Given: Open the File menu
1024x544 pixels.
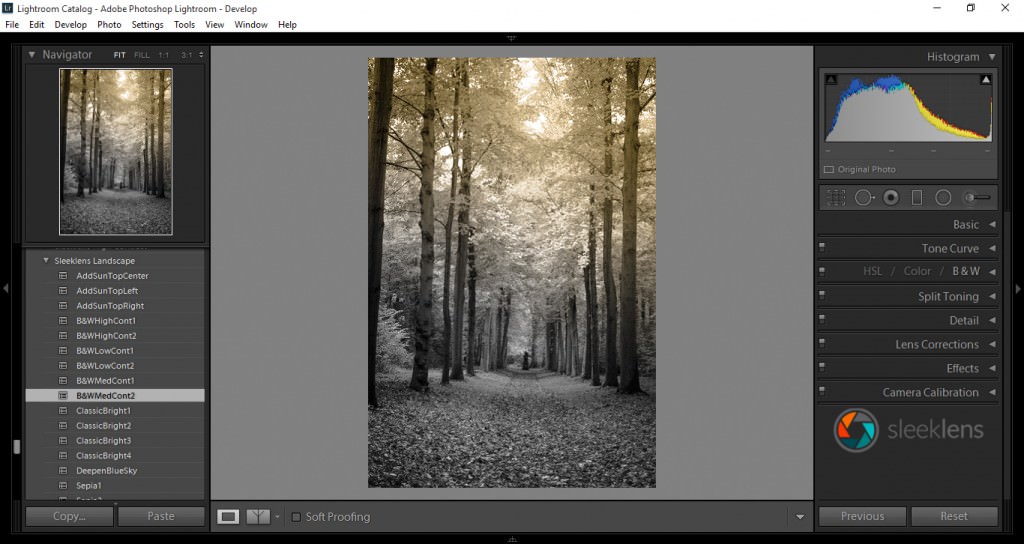Looking at the screenshot, I should tap(12, 24).
